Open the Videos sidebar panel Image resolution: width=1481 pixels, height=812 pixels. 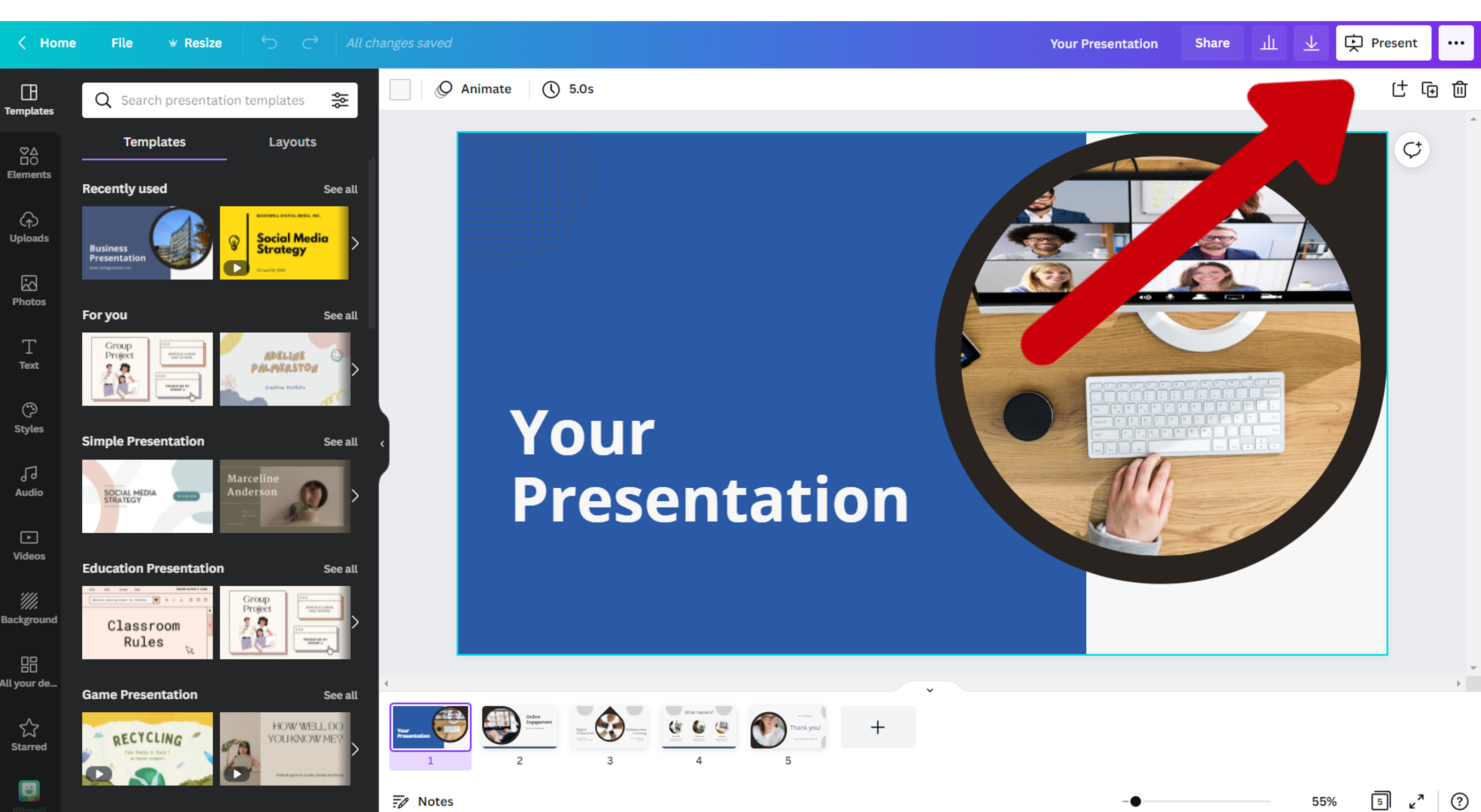pos(29,544)
